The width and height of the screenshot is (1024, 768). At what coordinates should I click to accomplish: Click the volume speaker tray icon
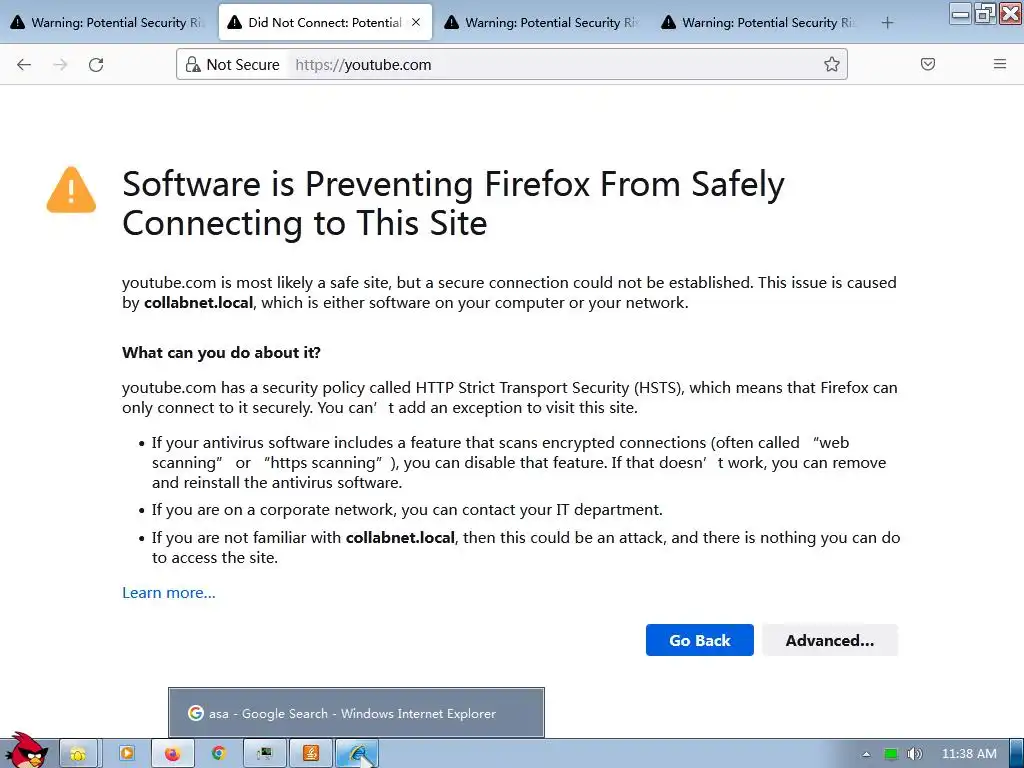914,754
